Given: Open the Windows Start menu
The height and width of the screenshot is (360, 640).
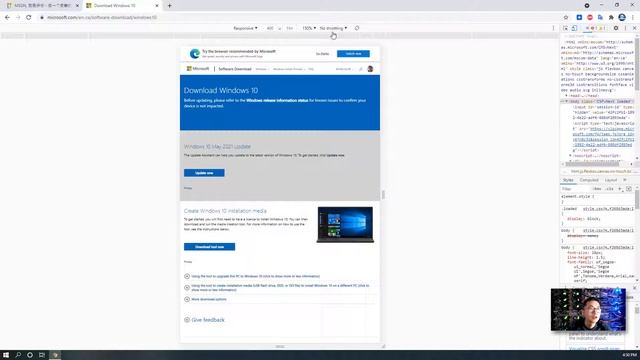Looking at the screenshot, I should [6, 355].
